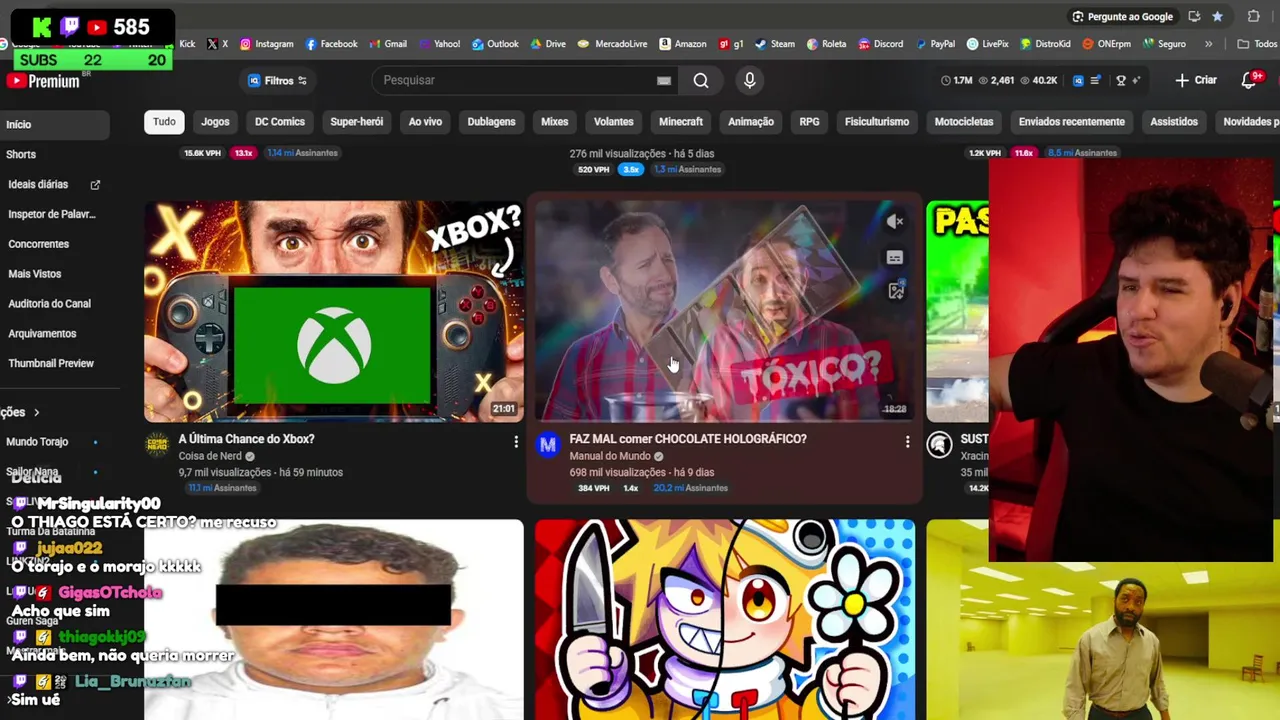Expand the subscriptions section chevron
This screenshot has height=720, width=1280.
(37, 412)
